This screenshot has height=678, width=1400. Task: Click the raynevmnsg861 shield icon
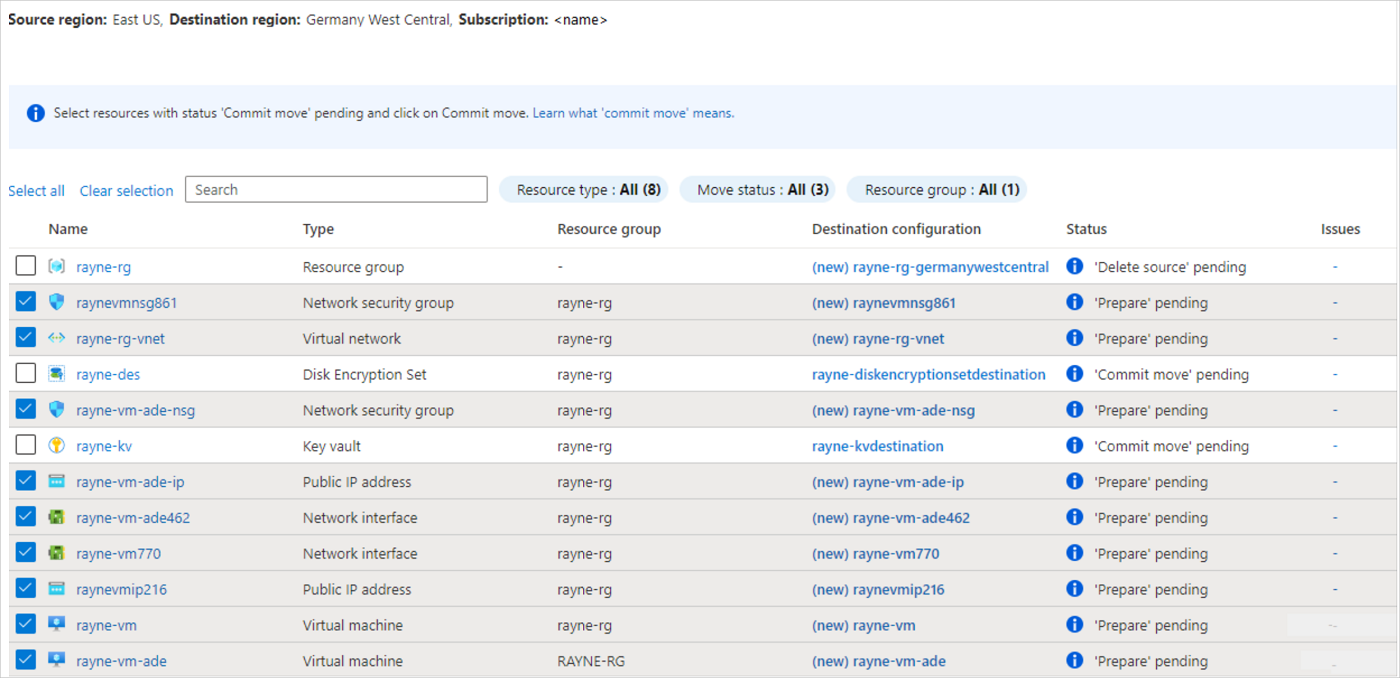(x=57, y=303)
